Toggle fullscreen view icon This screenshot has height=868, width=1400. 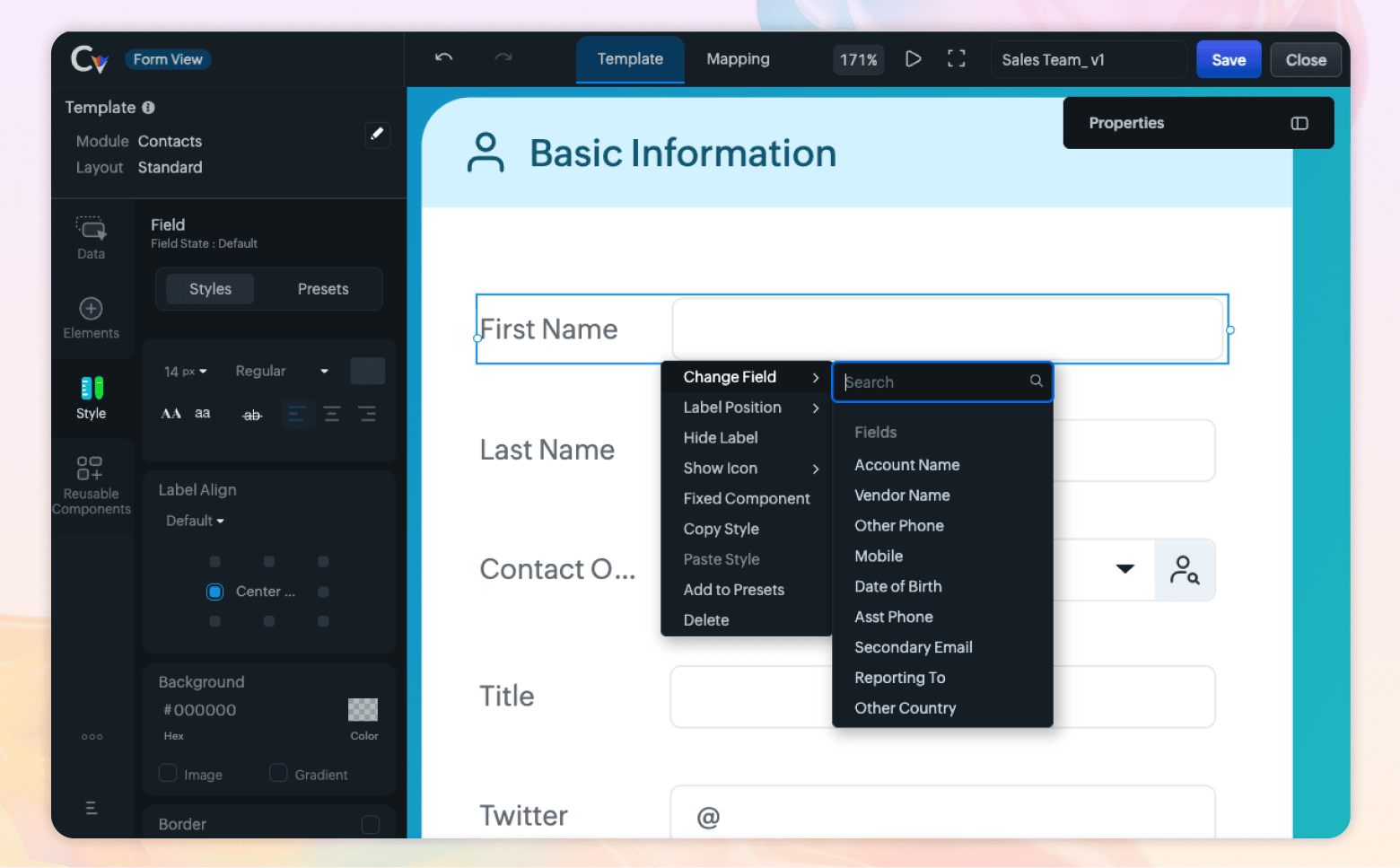[957, 59]
